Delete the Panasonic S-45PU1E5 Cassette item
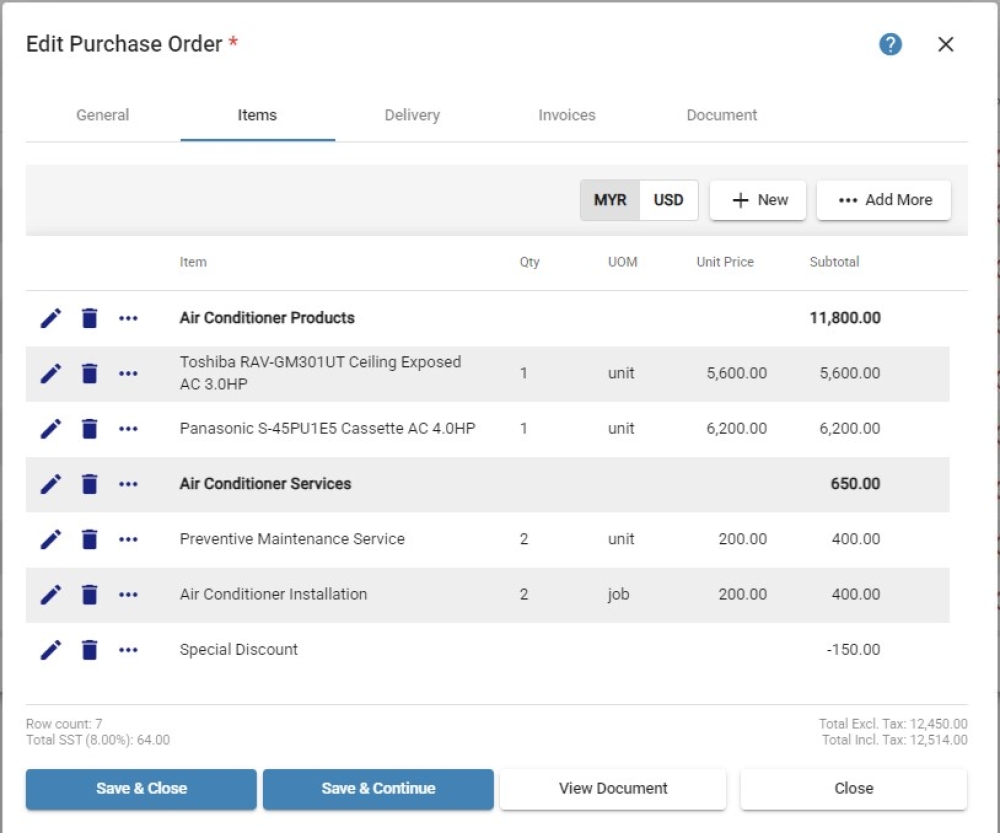The height and width of the screenshot is (833, 1000). point(90,429)
